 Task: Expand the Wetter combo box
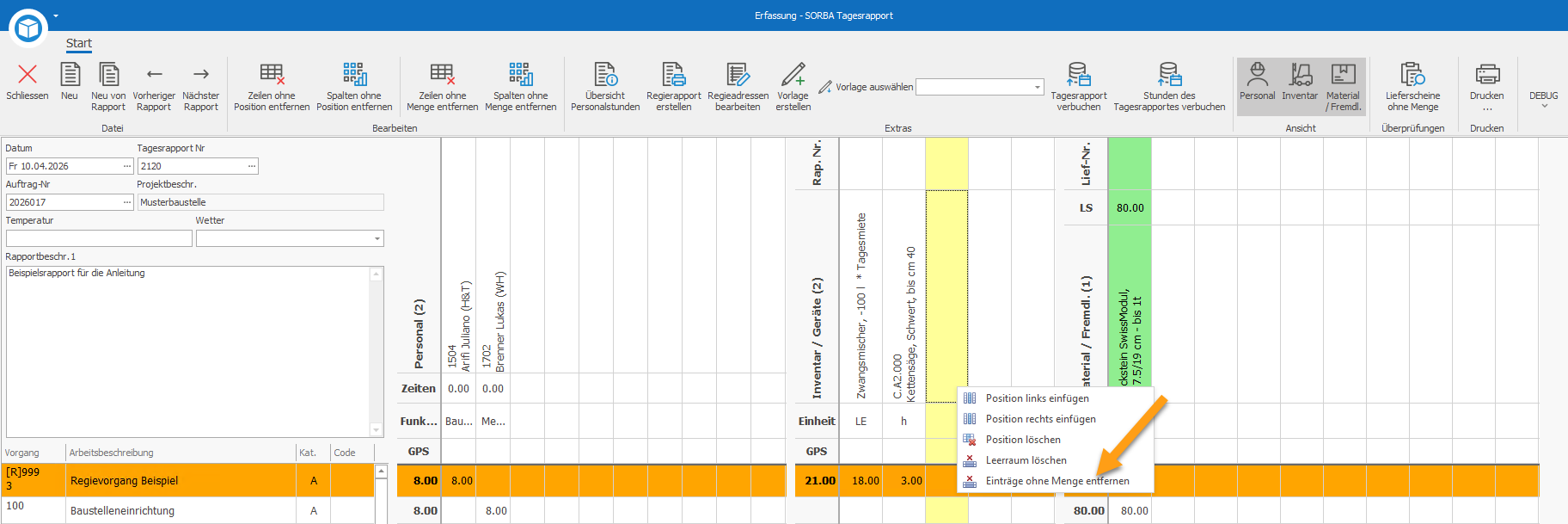377,238
